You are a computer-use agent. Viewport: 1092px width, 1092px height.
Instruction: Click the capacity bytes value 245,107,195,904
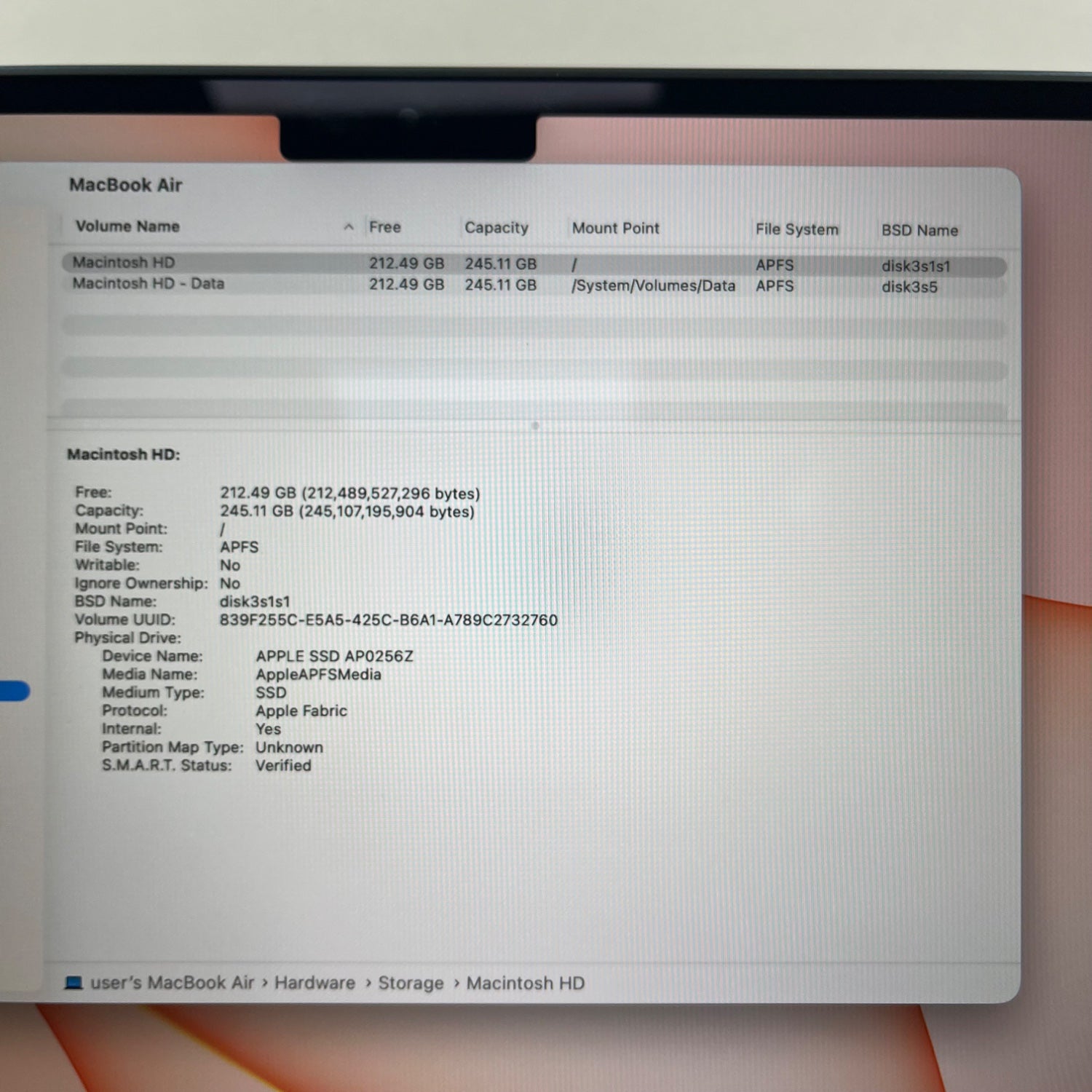coord(347,512)
